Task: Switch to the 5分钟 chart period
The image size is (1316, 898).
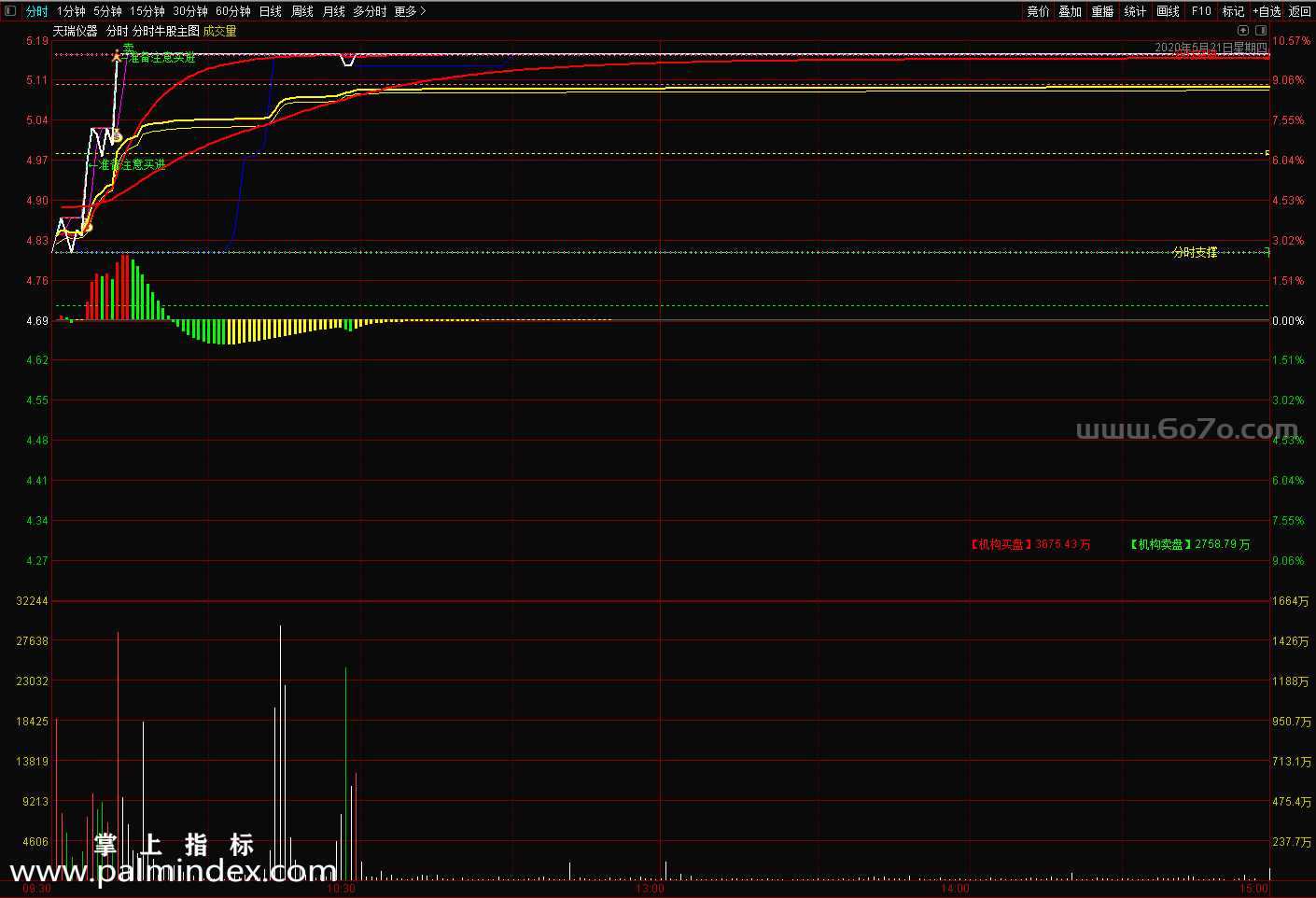Action: tap(107, 11)
